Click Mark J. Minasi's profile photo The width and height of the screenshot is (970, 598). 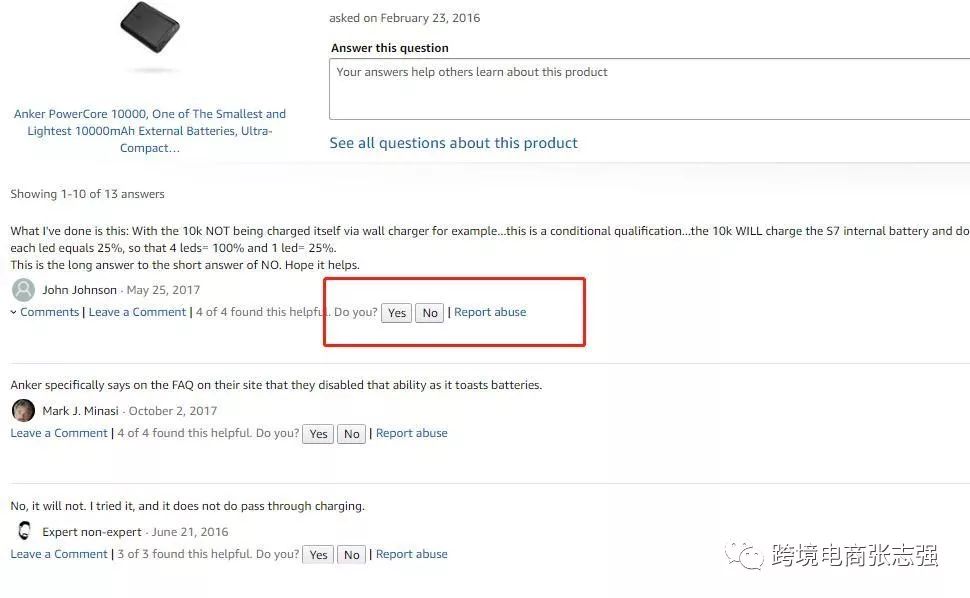23,410
